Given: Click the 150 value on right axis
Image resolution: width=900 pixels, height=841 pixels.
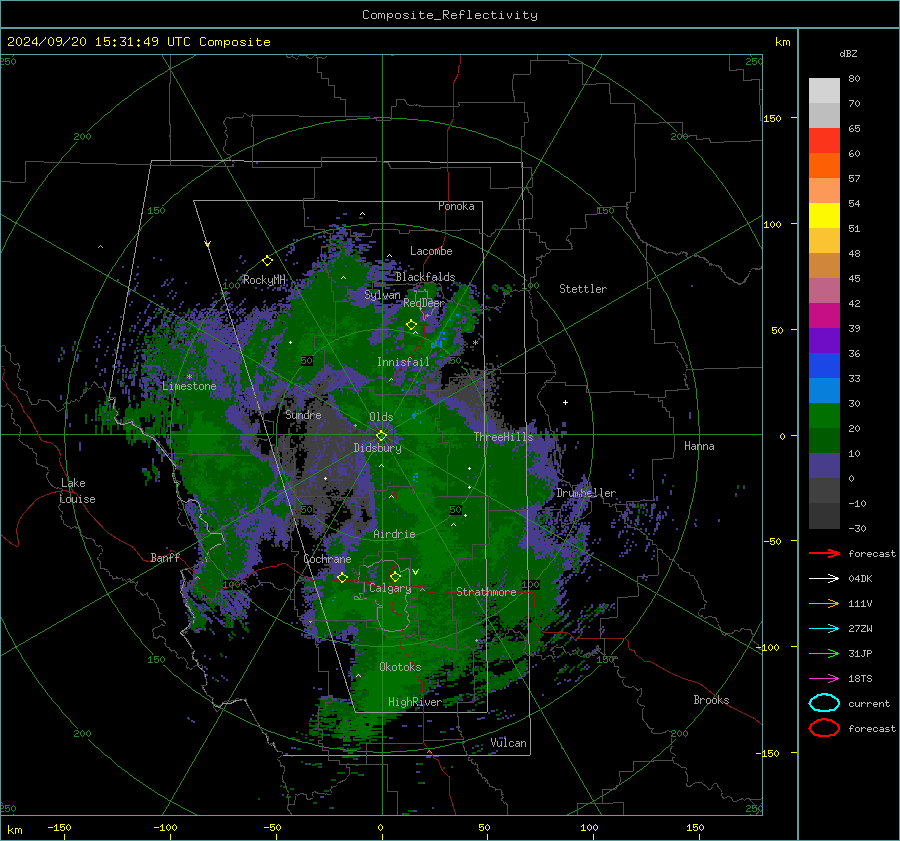Looking at the screenshot, I should pos(773,118).
